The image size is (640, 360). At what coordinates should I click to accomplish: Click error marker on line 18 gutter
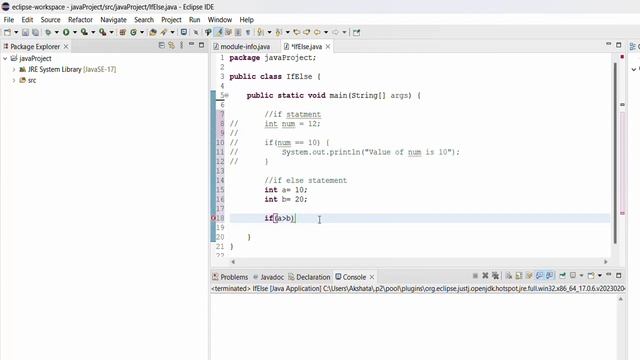[213, 218]
